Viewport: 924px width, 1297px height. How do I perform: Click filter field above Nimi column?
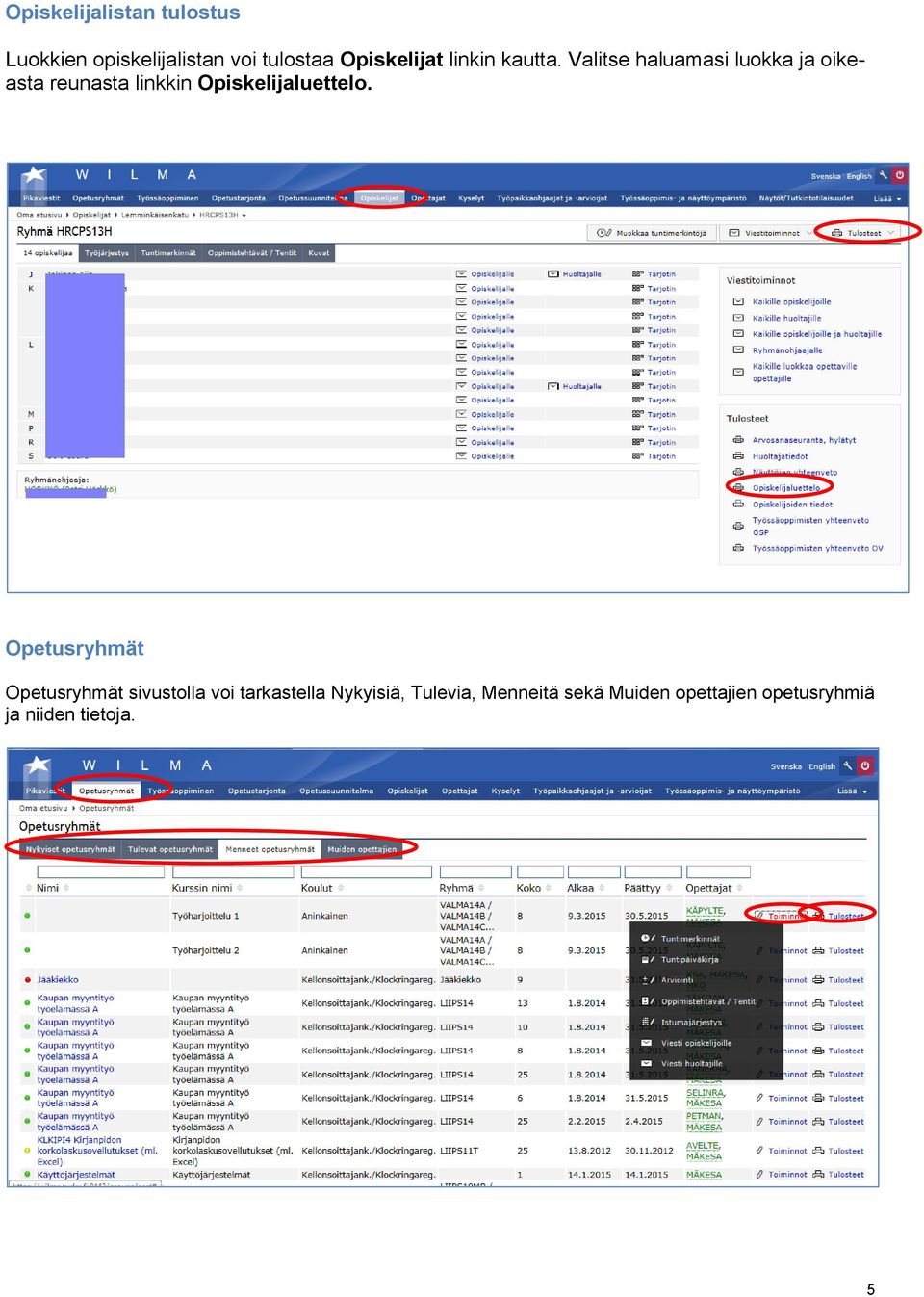pyautogui.click(x=101, y=871)
